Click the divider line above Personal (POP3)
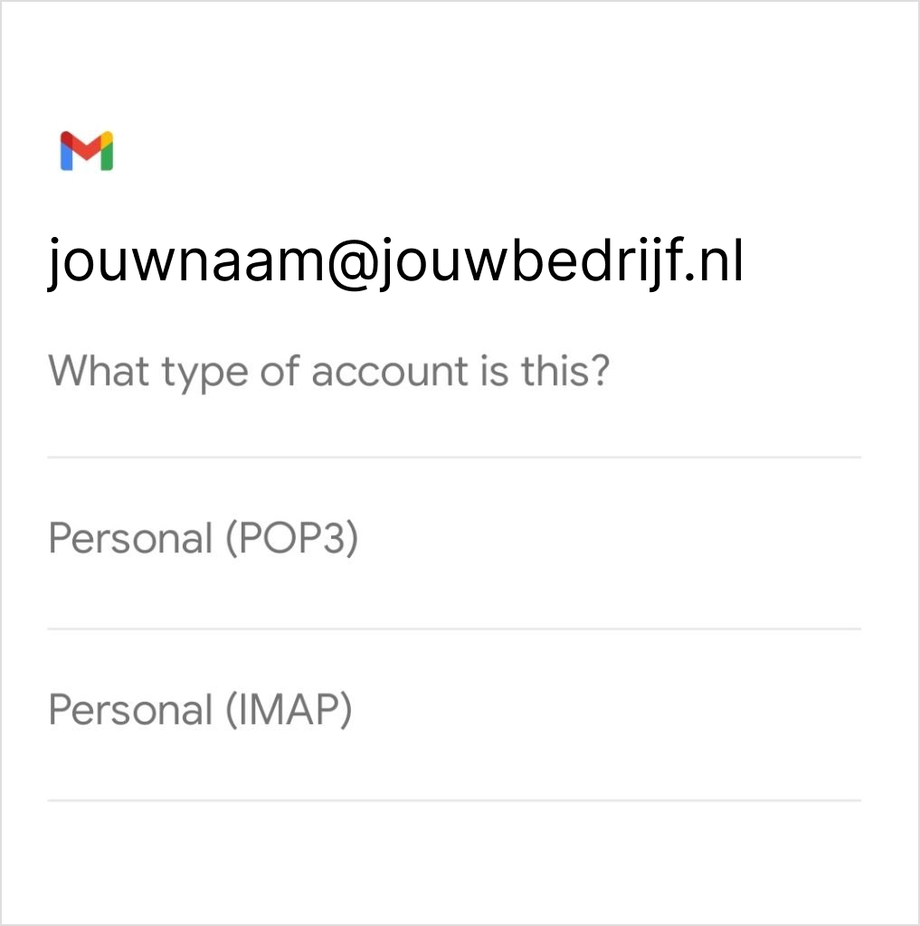The image size is (920, 926). (x=454, y=457)
